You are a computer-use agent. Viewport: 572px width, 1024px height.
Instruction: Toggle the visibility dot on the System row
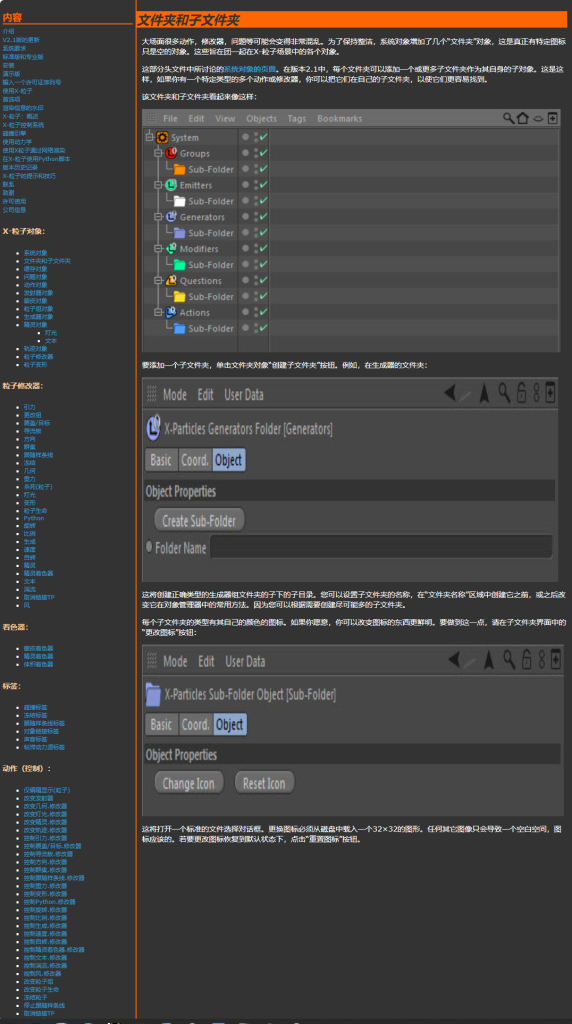tap(246, 137)
